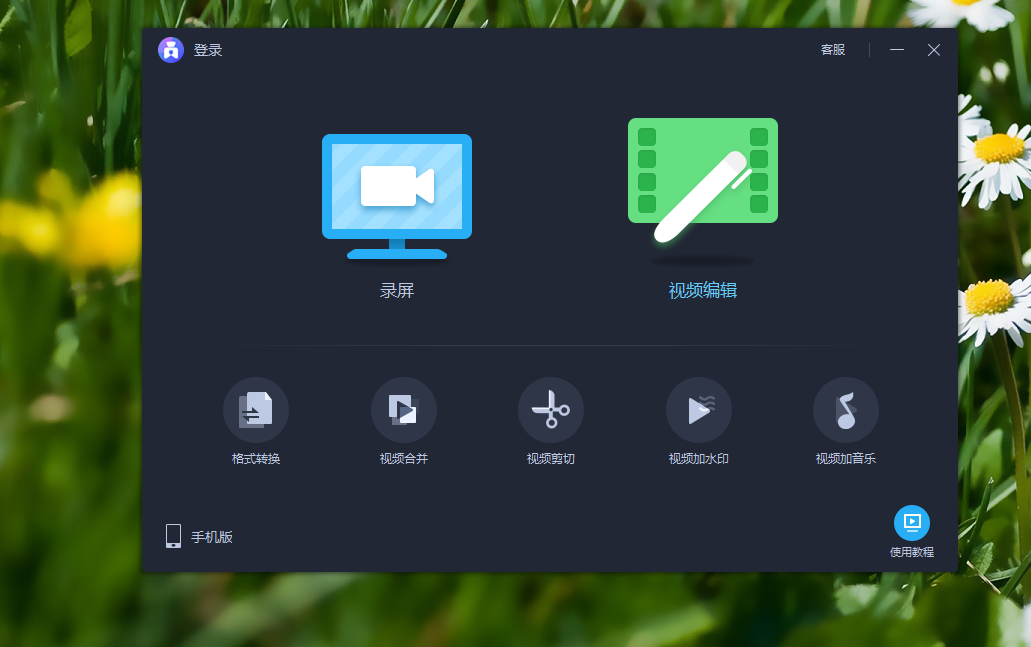Click the 视频剪切 label
Image resolution: width=1031 pixels, height=647 pixels.
click(x=551, y=458)
